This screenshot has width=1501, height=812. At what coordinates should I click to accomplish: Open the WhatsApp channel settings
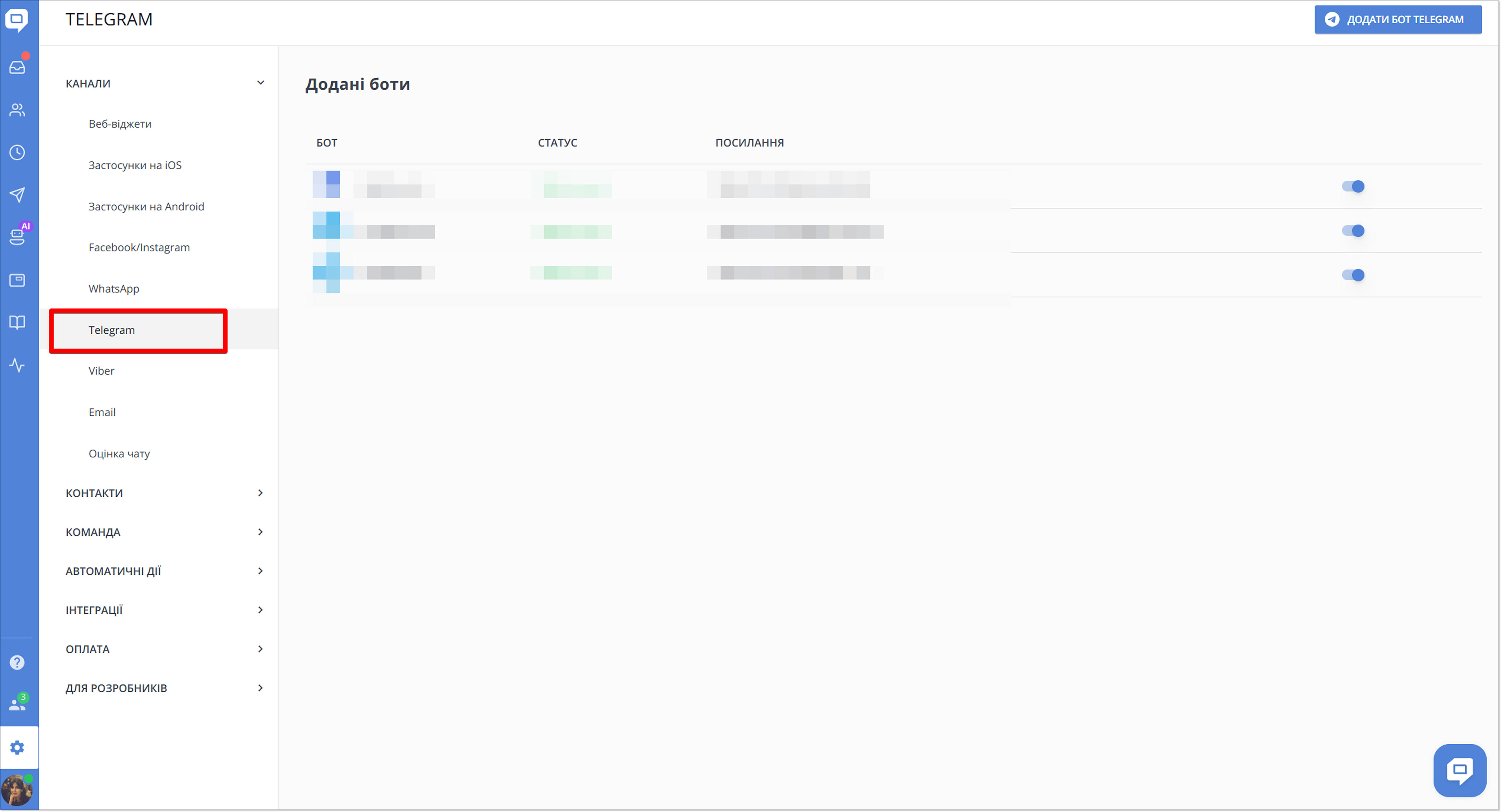pos(114,288)
